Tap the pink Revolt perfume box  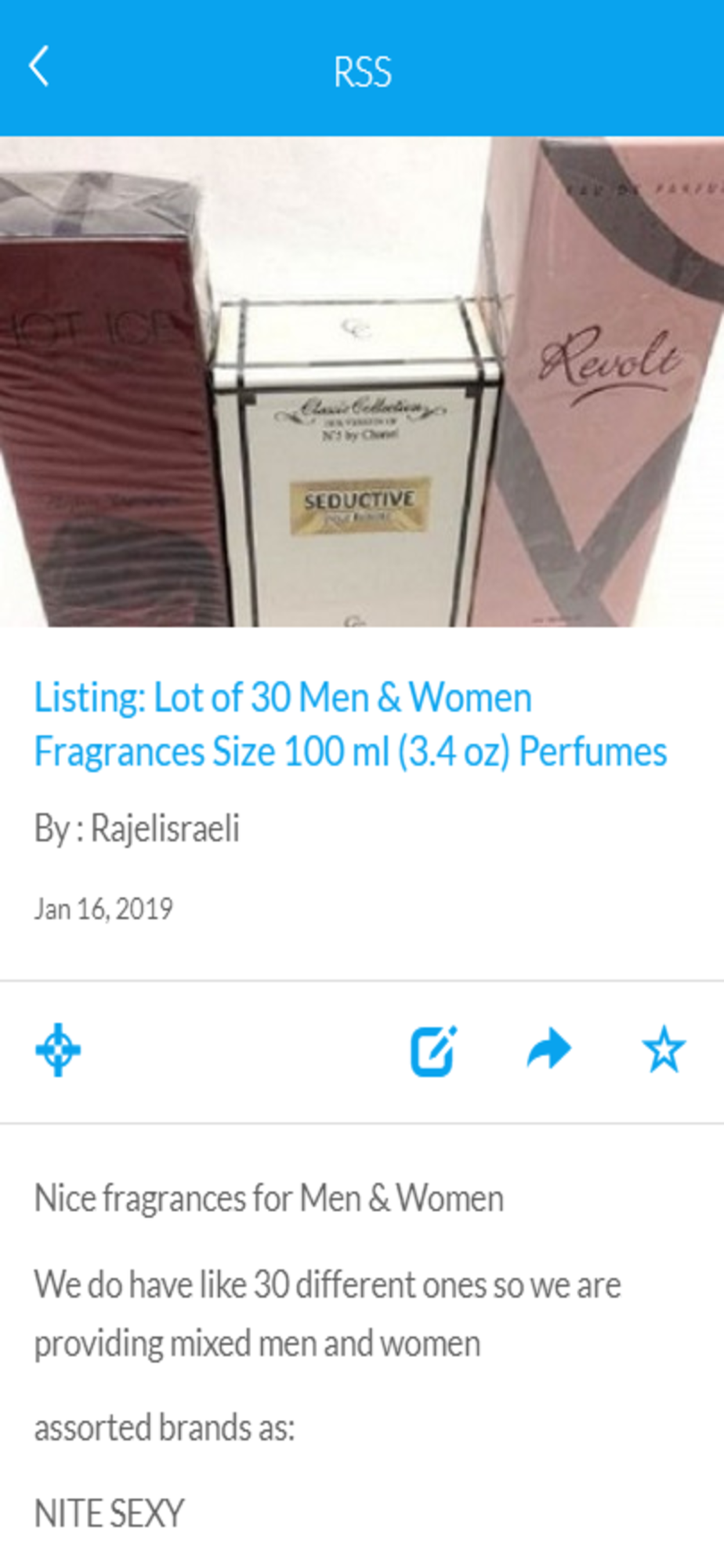click(x=603, y=382)
